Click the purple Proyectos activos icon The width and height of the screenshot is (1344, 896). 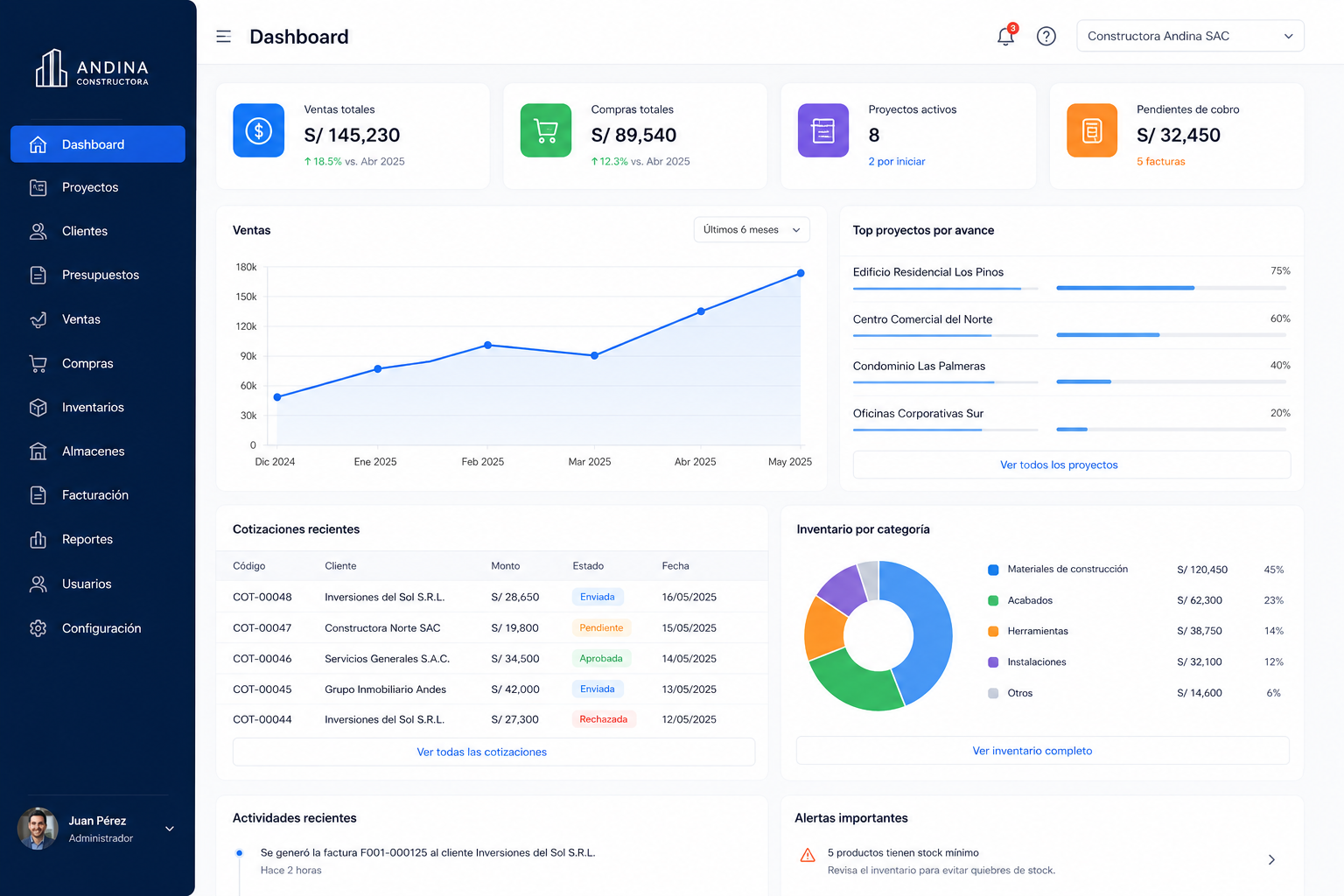click(x=822, y=130)
